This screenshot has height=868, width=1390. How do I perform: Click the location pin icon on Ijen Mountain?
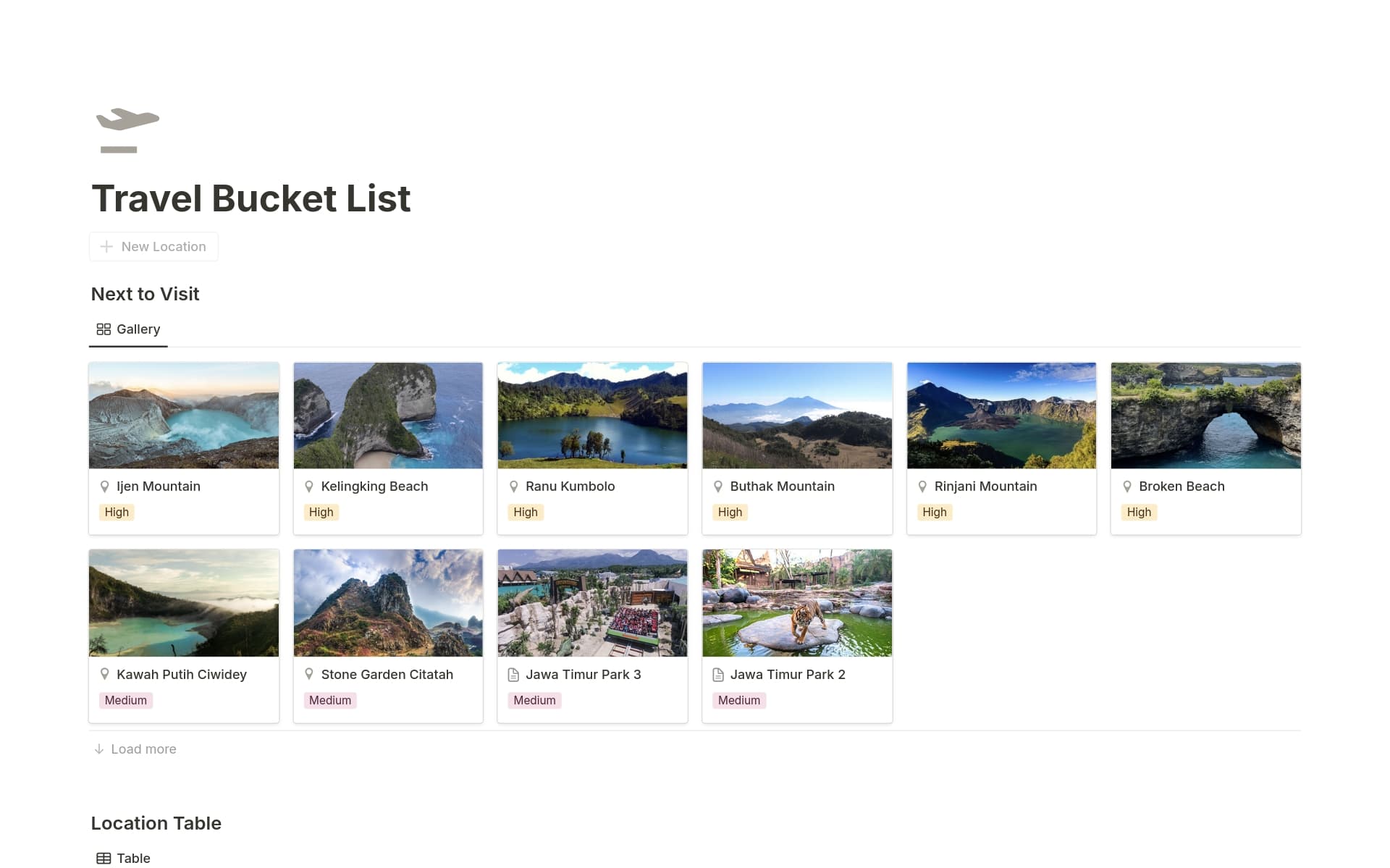(106, 486)
